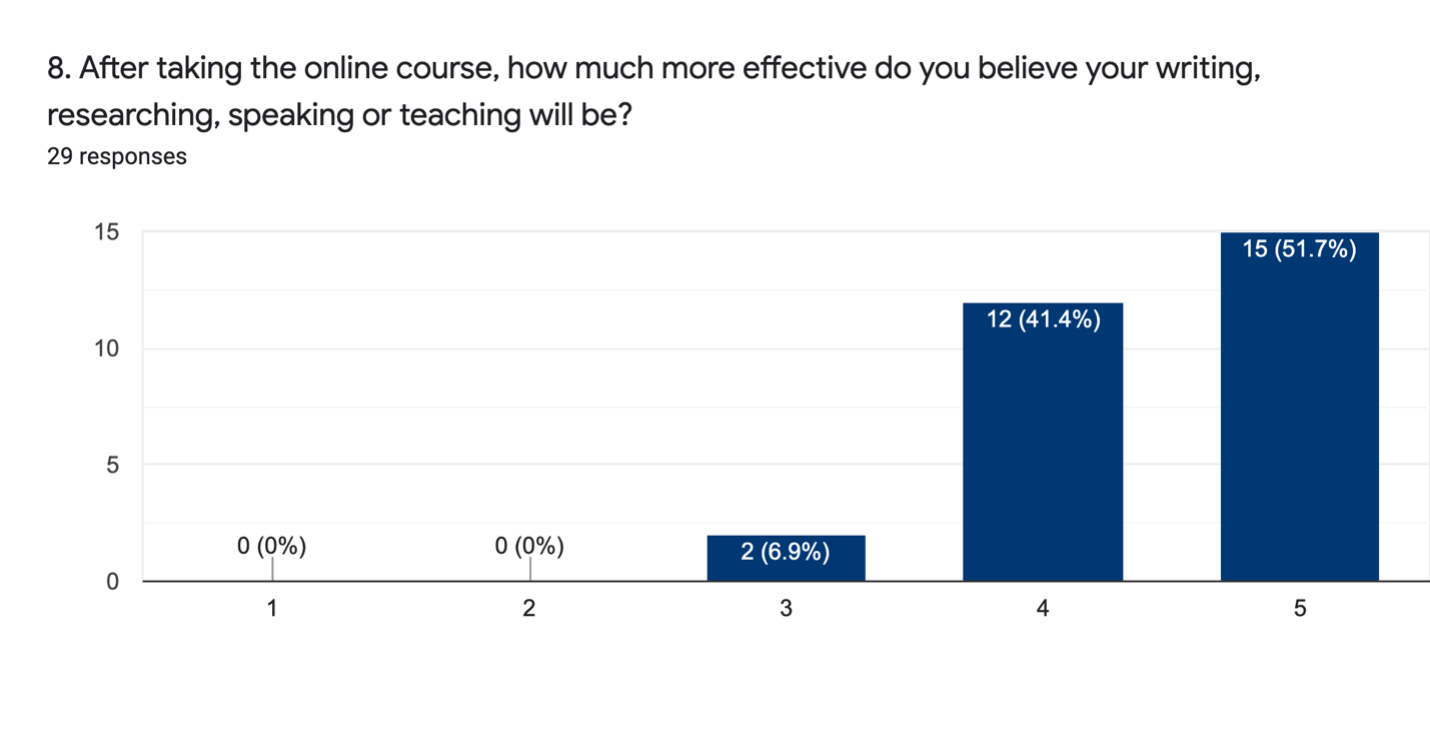Click y-axis value 0

pyautogui.click(x=113, y=581)
